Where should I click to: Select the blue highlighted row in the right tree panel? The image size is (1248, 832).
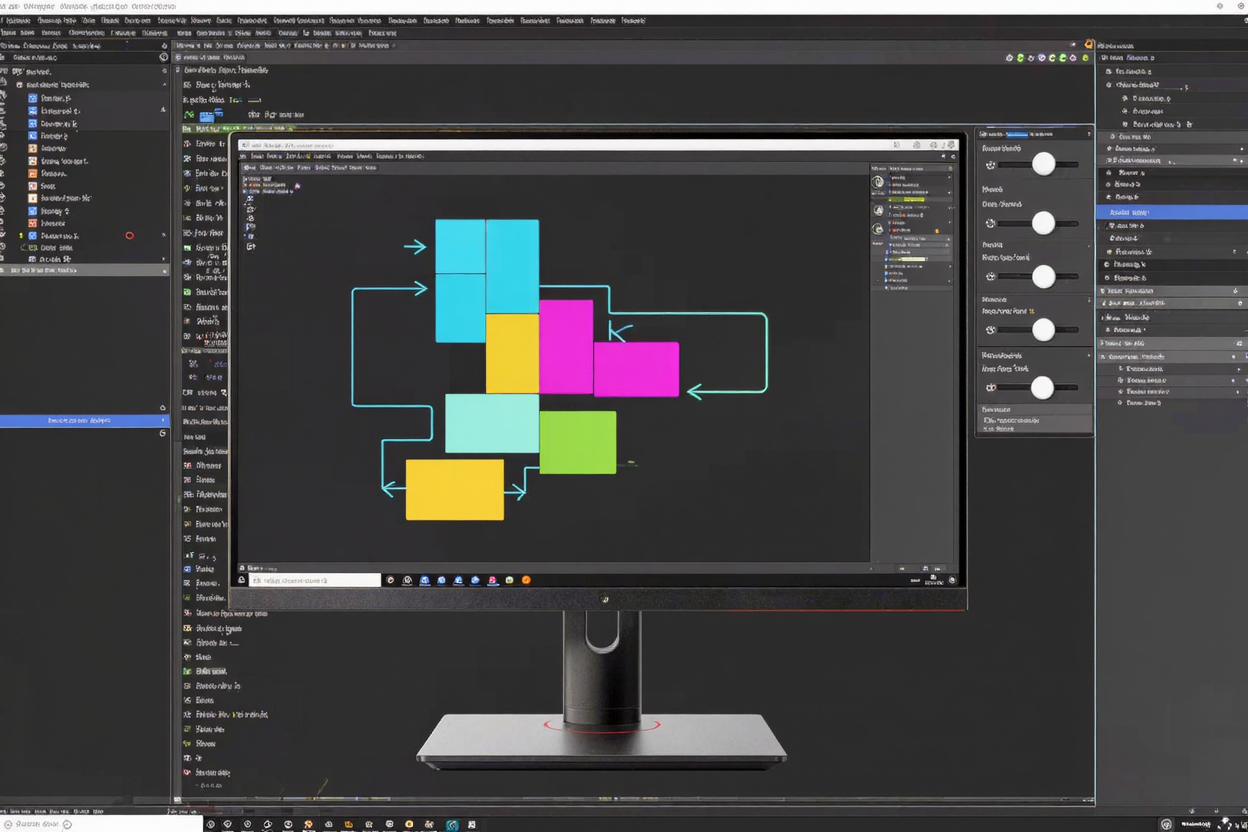click(1172, 212)
